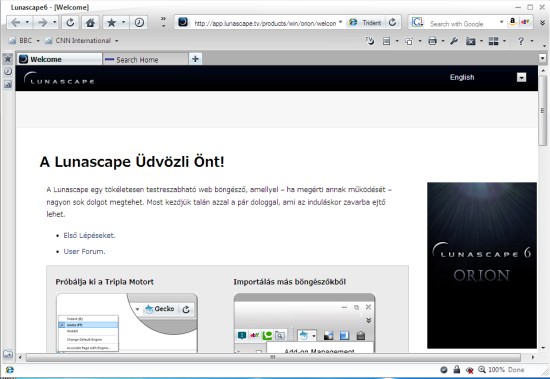Image resolution: width=550 pixels, height=379 pixels.
Task: Click the Lunascape logo in page header
Action: [x=59, y=78]
